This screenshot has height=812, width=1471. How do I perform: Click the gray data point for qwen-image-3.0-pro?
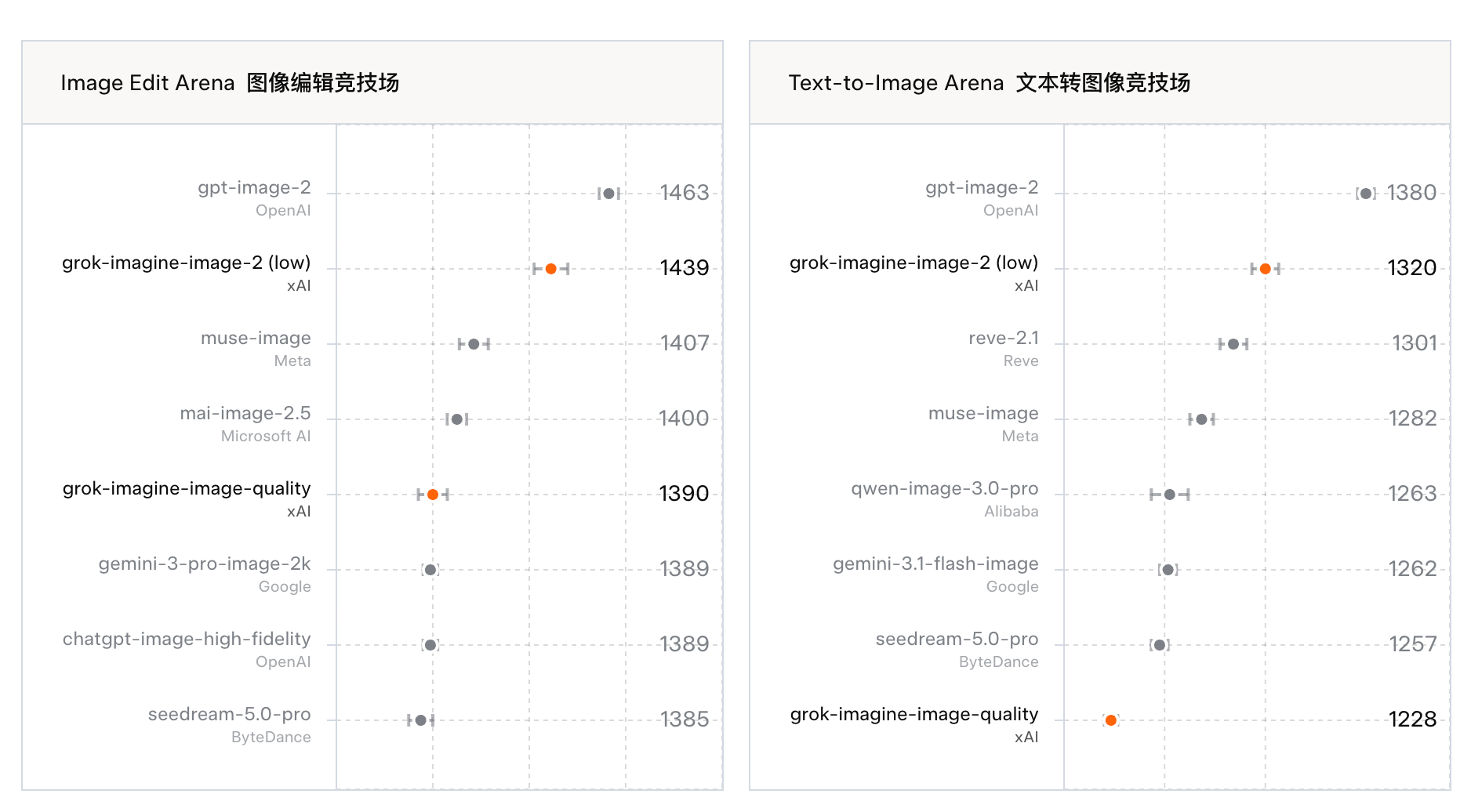pos(1170,495)
